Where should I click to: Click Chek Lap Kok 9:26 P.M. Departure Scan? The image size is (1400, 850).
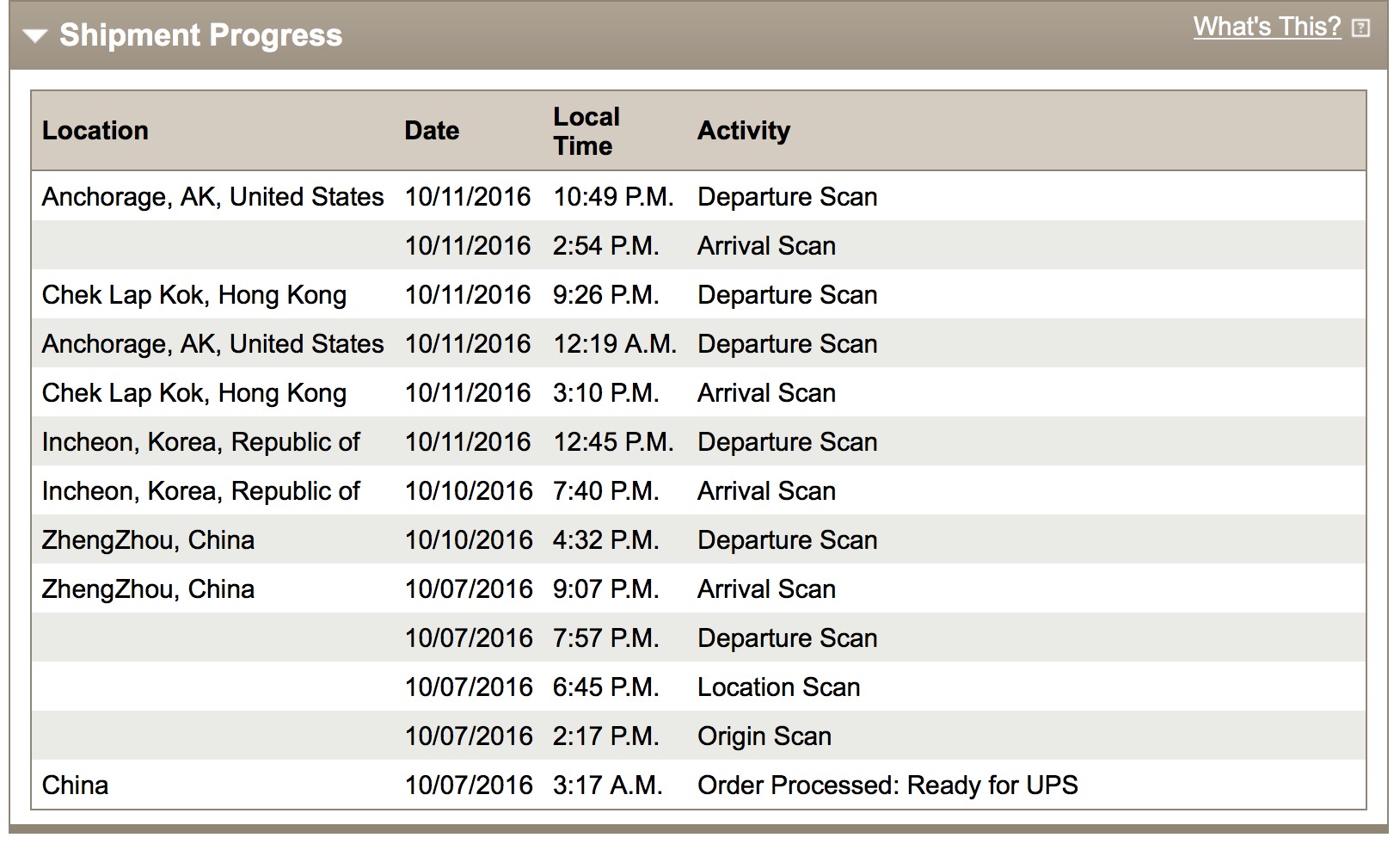(698, 294)
